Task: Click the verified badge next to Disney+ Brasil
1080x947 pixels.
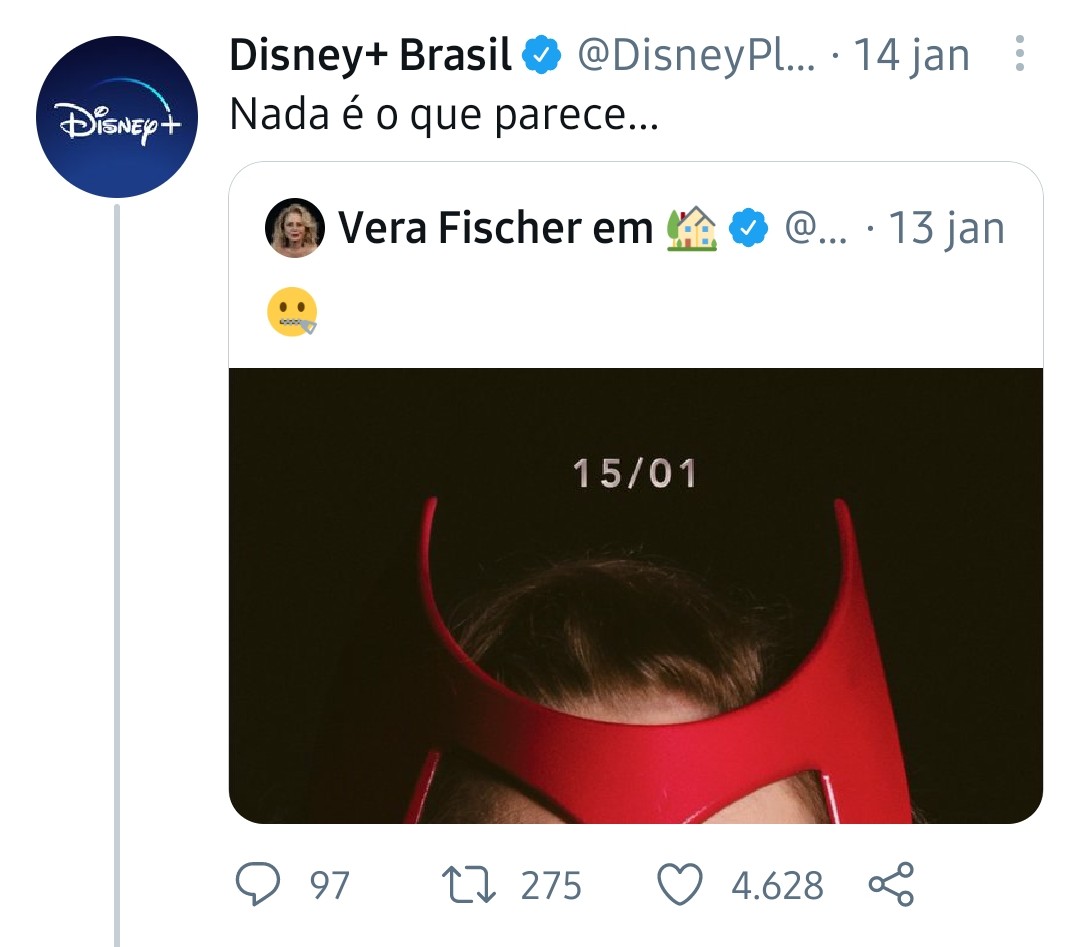Action: click(541, 54)
